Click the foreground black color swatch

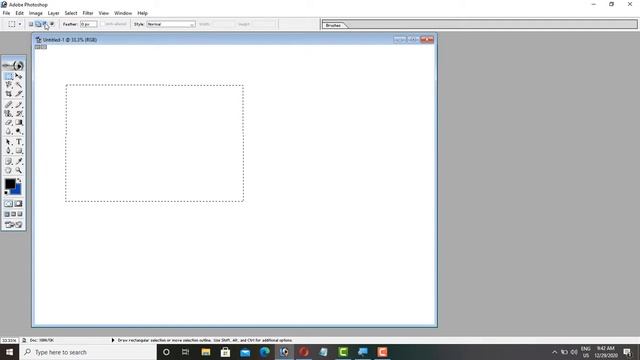point(10,184)
